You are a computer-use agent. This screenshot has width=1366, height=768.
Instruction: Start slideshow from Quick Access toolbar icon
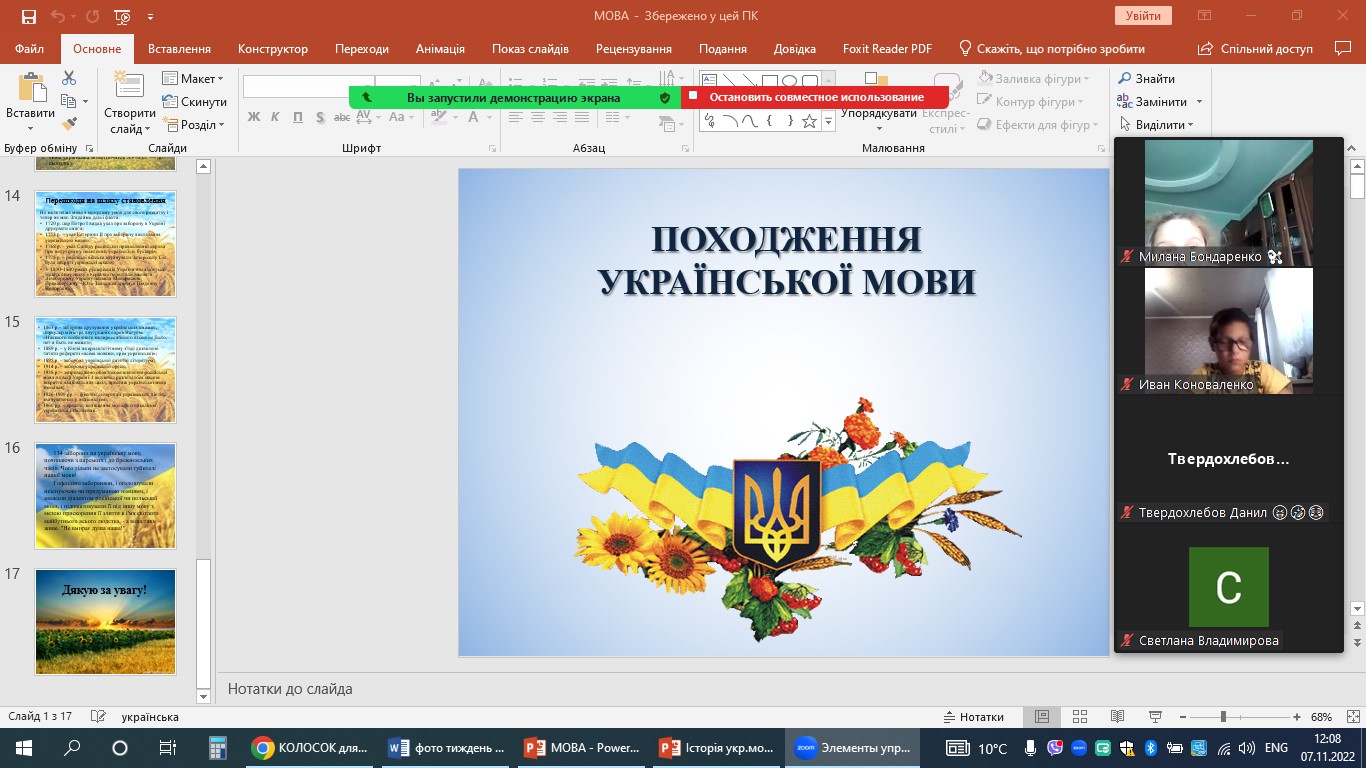[123, 17]
